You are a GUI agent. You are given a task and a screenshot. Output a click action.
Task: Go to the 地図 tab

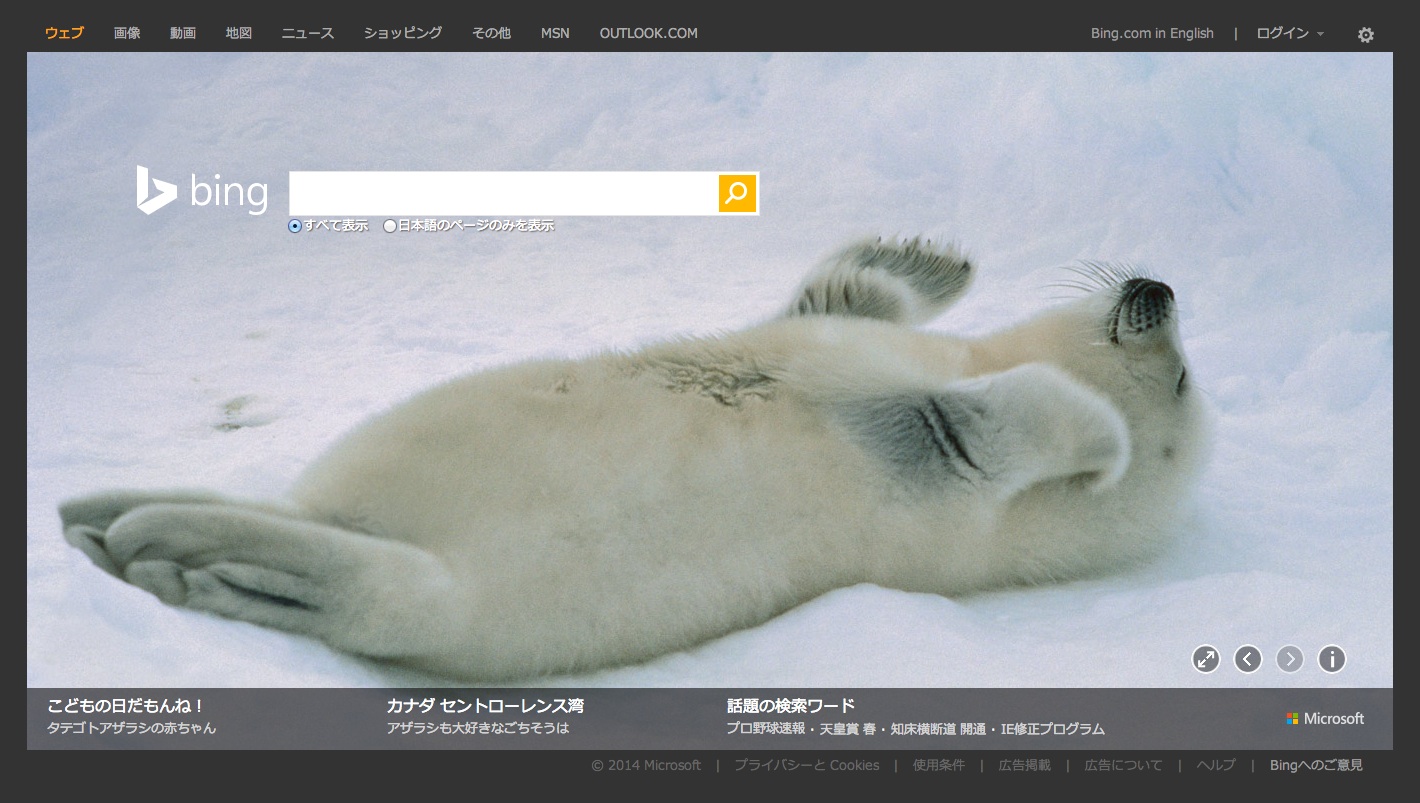pos(239,33)
